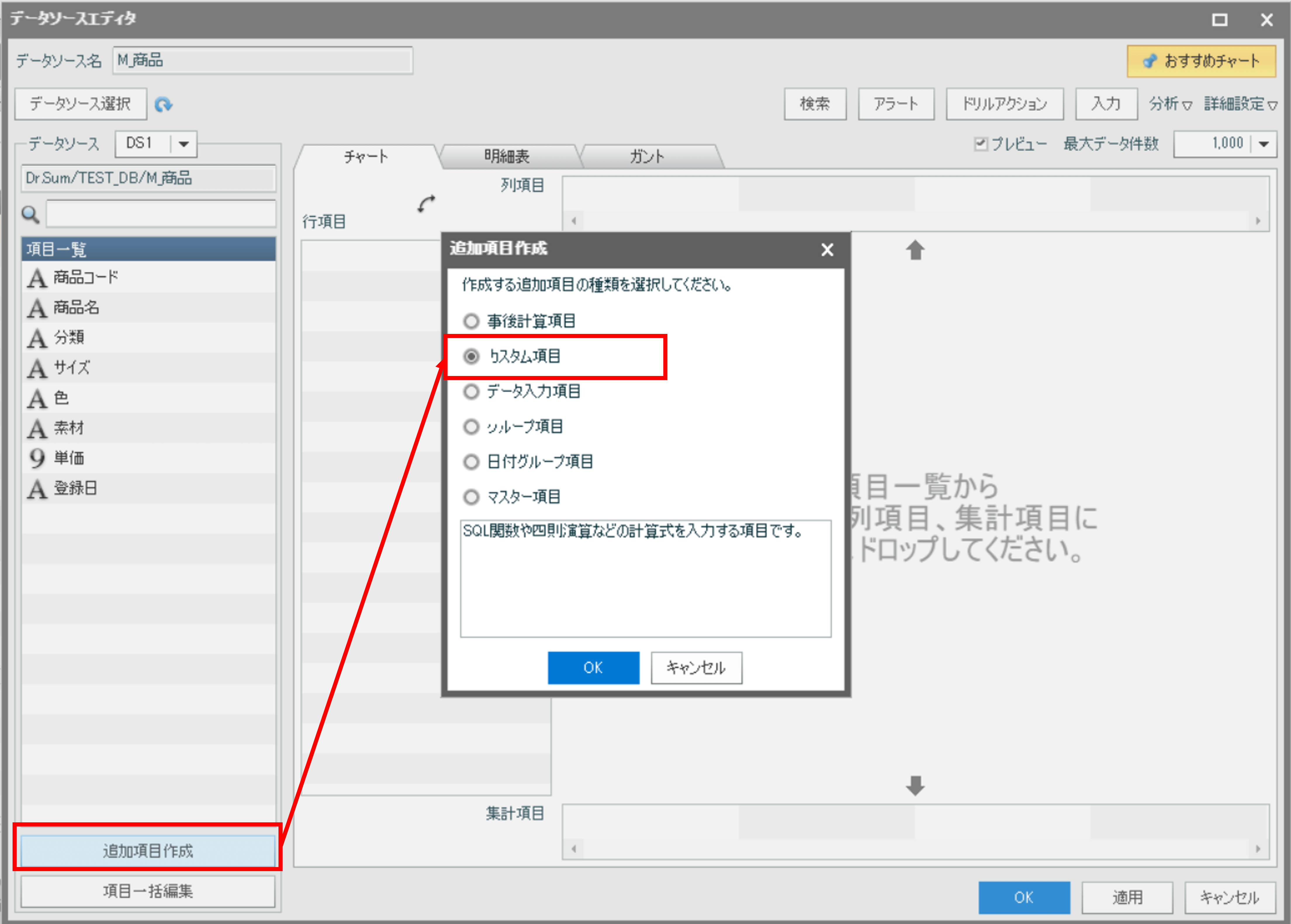Select the データ入力項目 radio button

click(x=471, y=392)
